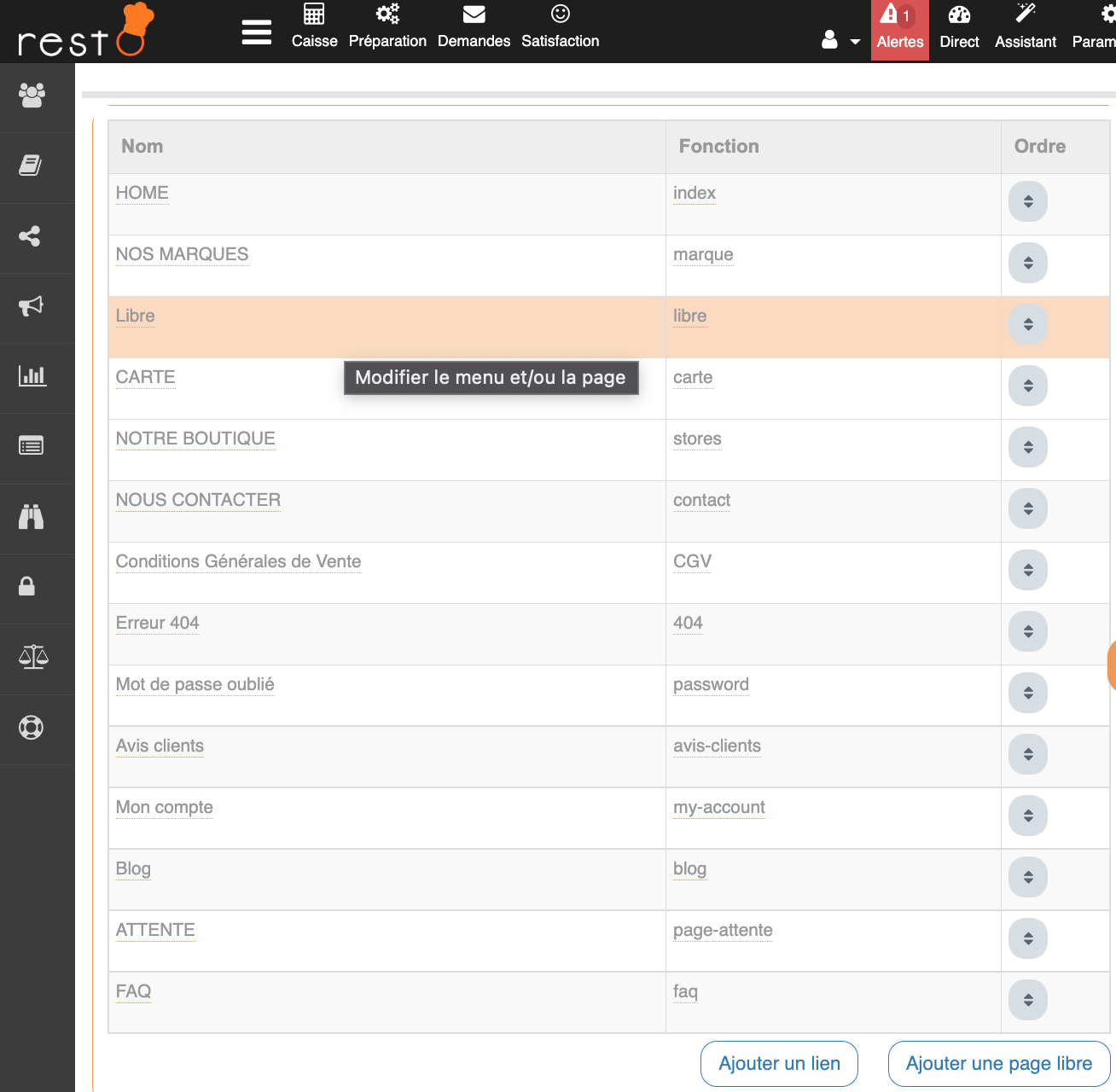Click the Libre page name link

tap(136, 316)
